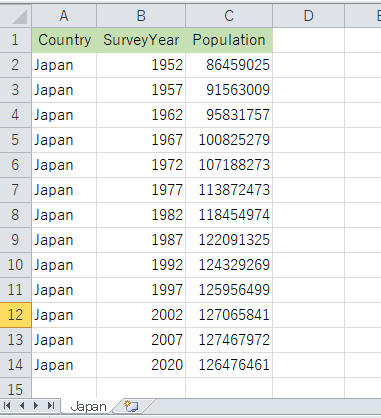Image resolution: width=381 pixels, height=418 pixels.
Task: Select cell with year 1957
Action: [x=141, y=90]
